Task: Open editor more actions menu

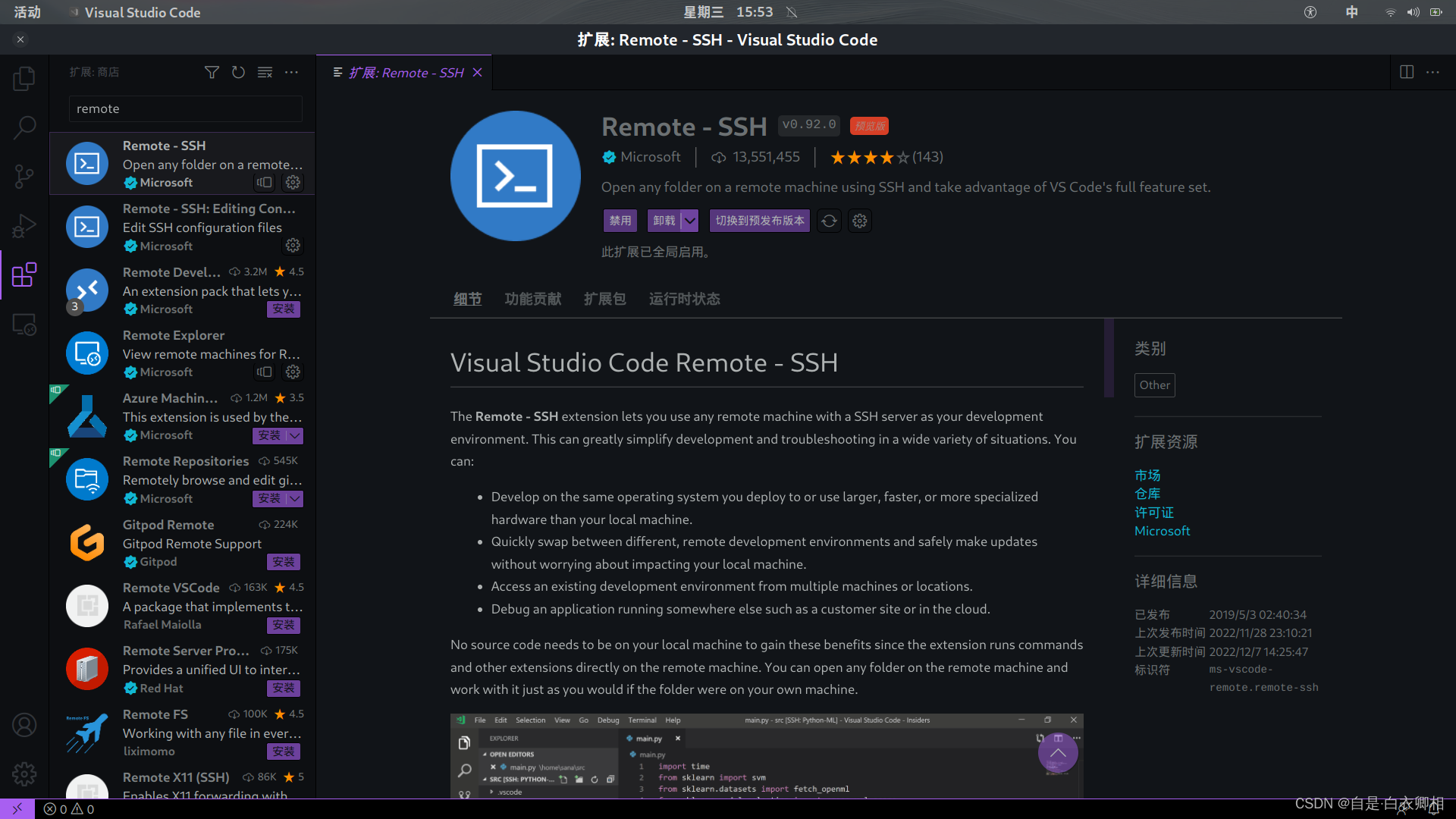Action: [1432, 72]
